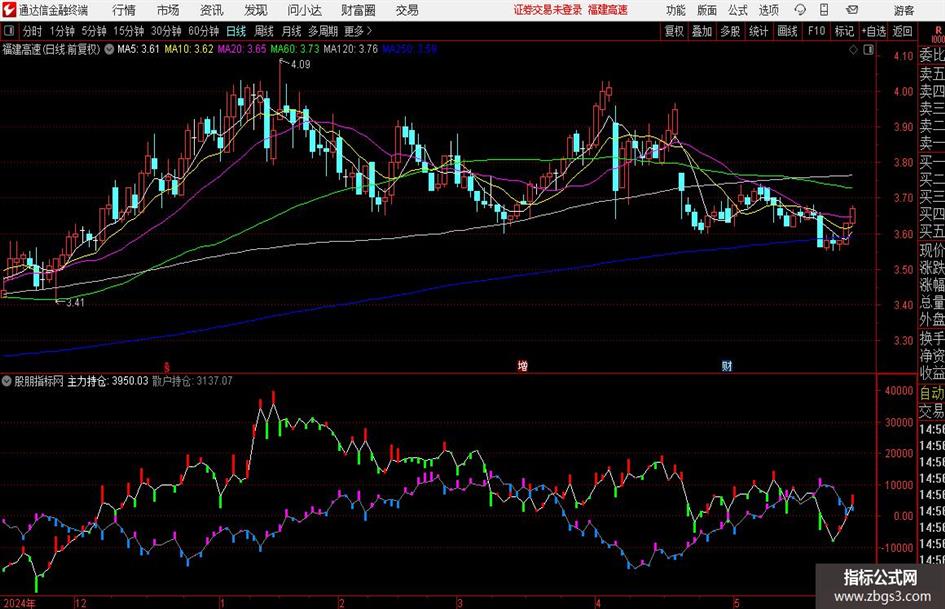Click the 3.41 low price label
945x609 pixels.
(75, 303)
